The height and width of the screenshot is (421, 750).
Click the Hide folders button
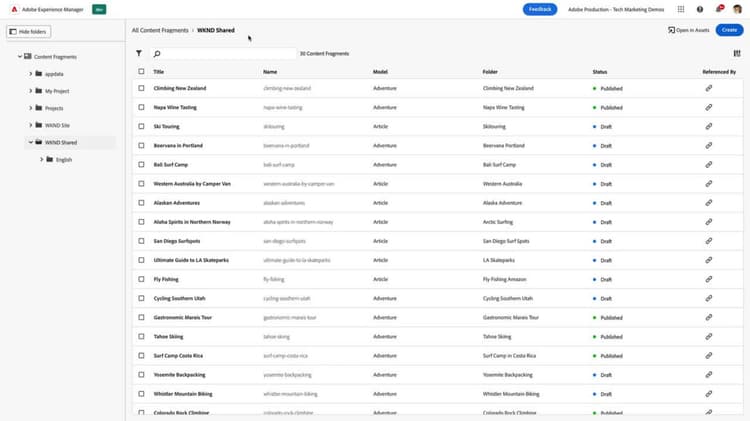point(29,32)
